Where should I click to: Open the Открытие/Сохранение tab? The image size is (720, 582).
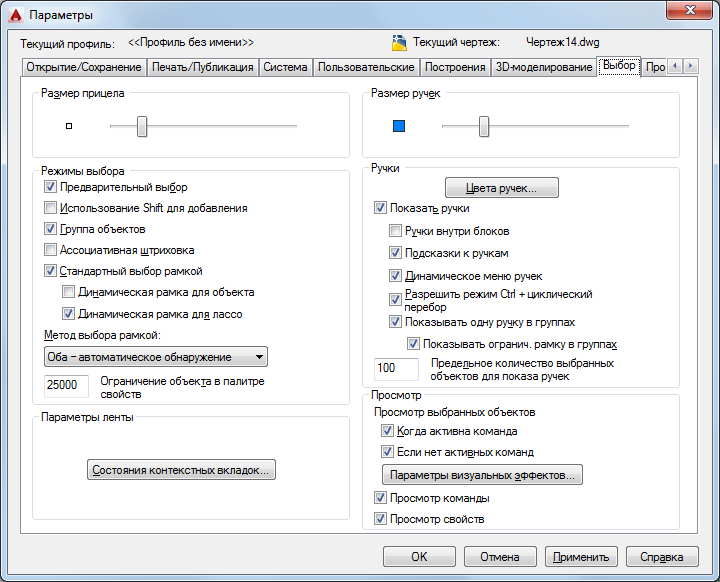tap(84, 67)
